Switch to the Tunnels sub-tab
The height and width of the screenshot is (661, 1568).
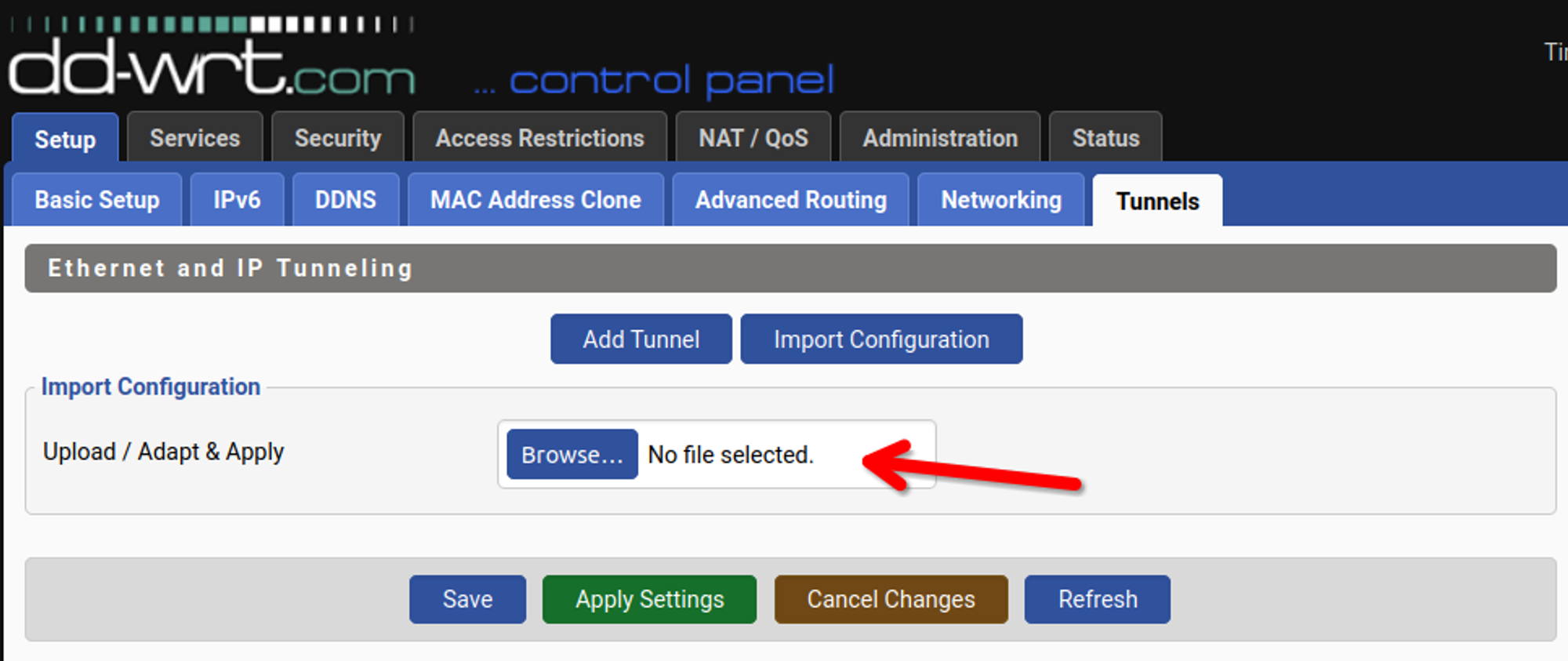1156,202
